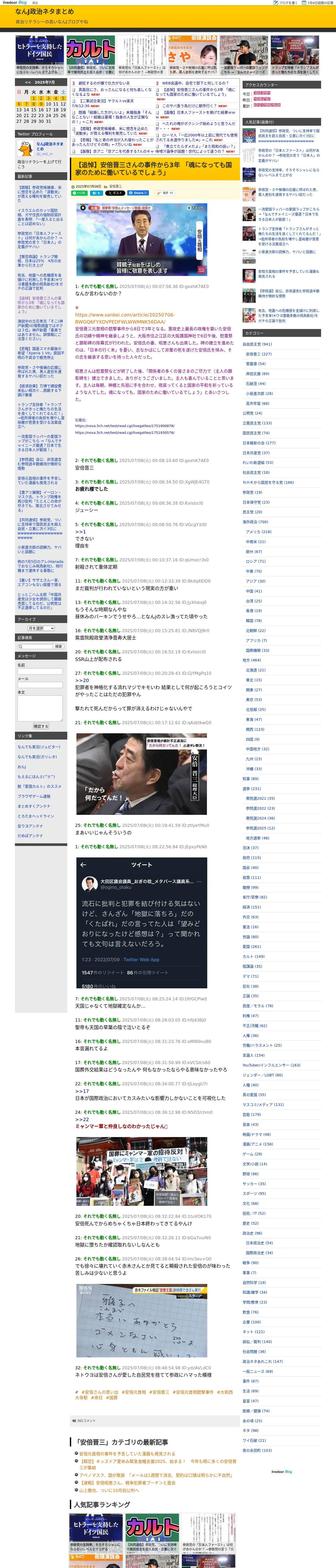Click the 確認する confirm button
This screenshot has width=336, height=1568.
coord(40,726)
